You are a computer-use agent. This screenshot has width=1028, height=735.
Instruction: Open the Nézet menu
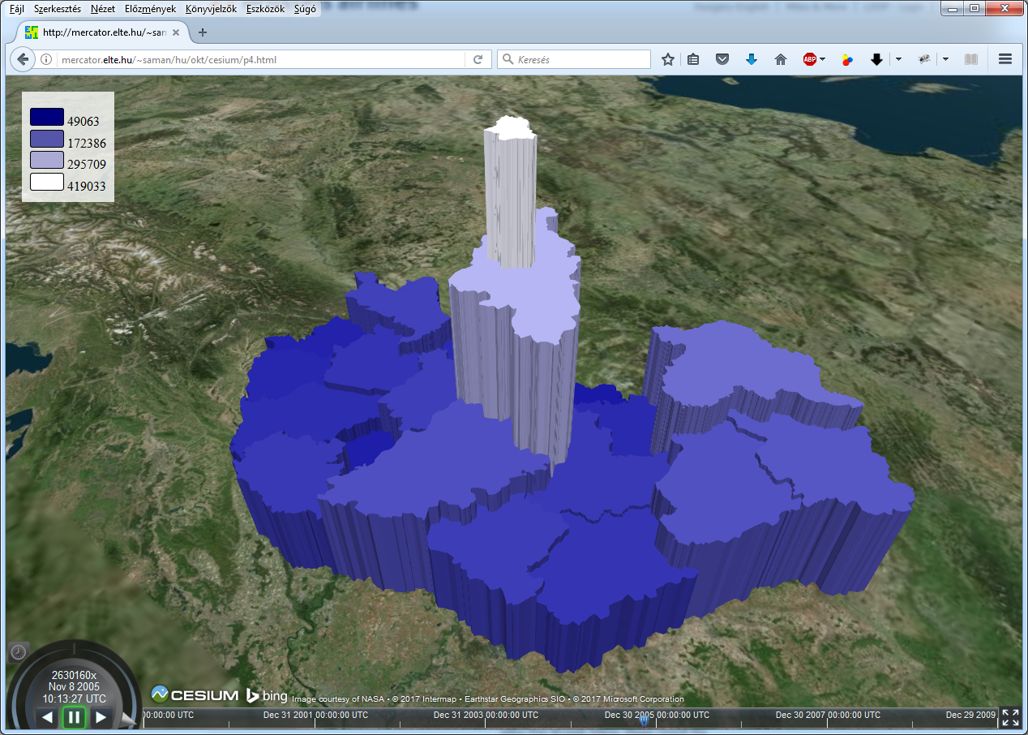[102, 9]
